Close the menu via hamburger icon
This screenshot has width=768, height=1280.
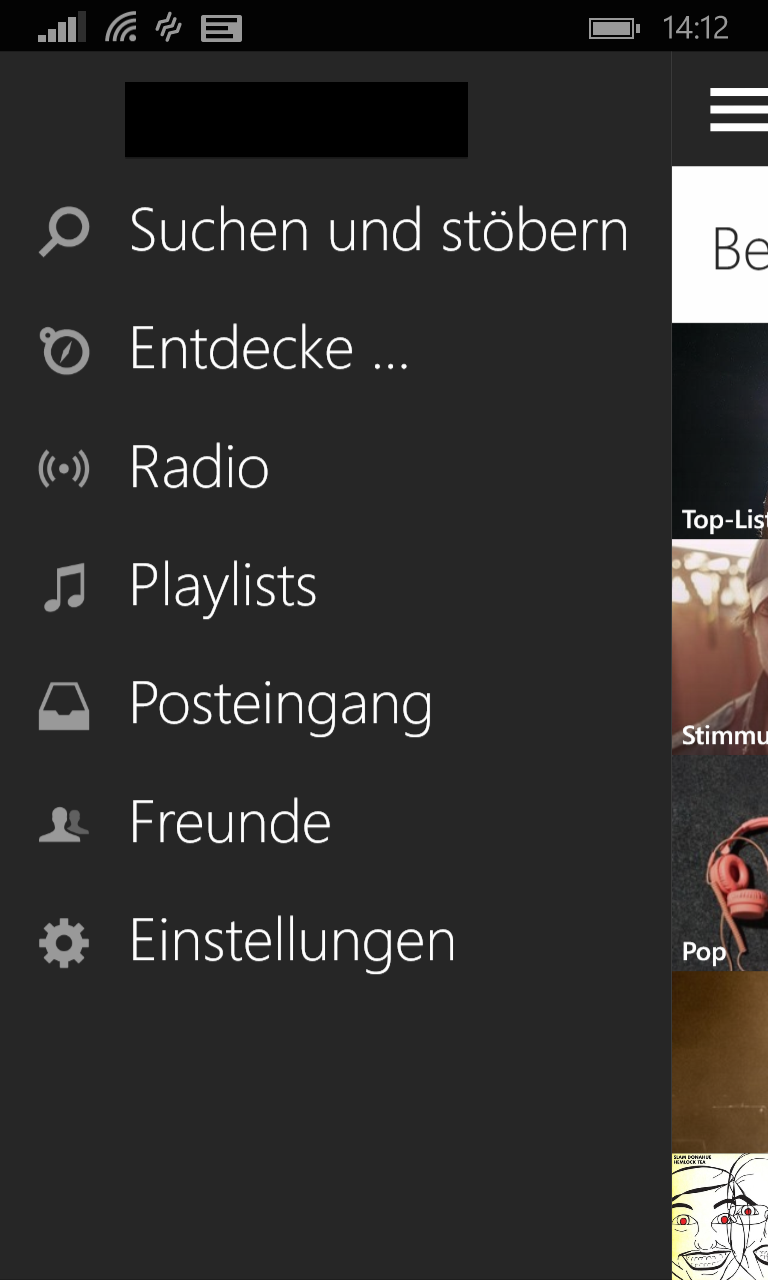click(x=738, y=109)
